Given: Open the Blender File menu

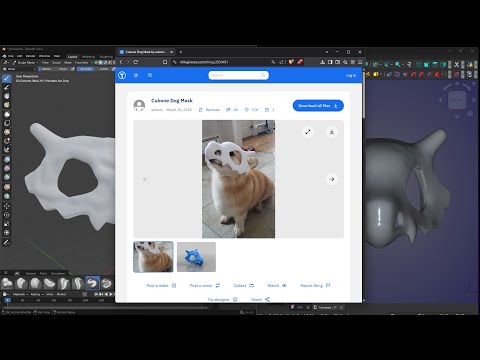Looking at the screenshot, I should tap(11, 56).
